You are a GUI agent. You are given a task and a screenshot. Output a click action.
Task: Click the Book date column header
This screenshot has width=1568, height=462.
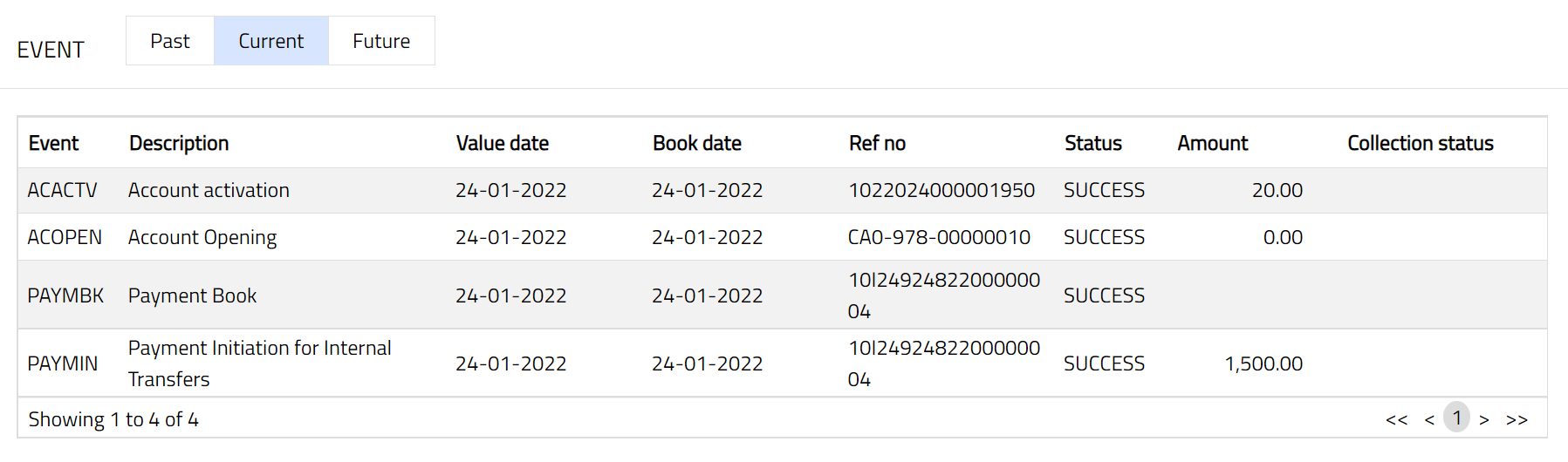tap(697, 143)
